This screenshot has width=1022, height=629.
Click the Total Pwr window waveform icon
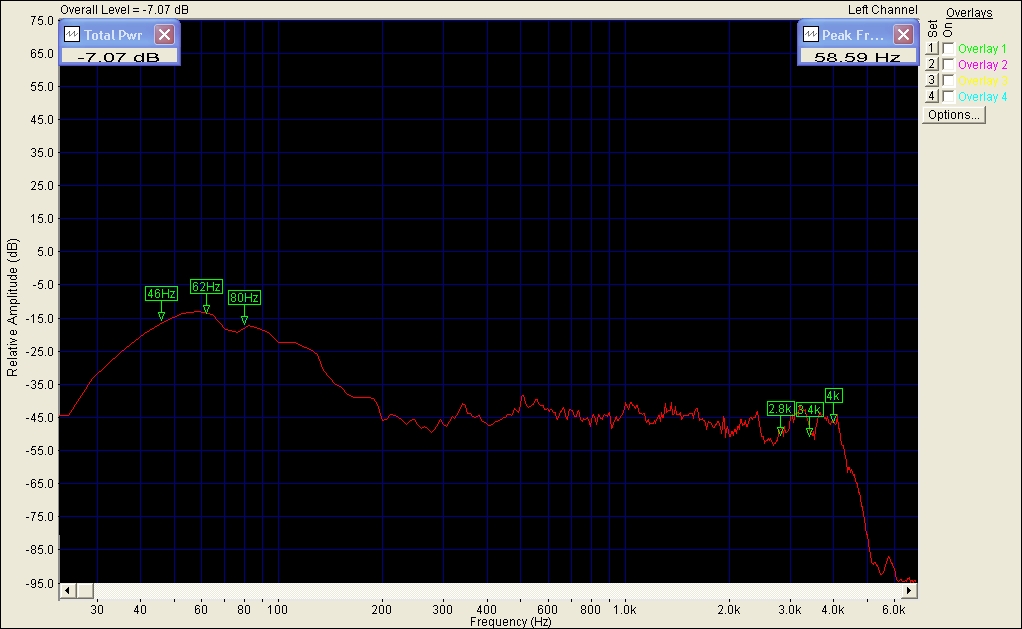[71, 34]
